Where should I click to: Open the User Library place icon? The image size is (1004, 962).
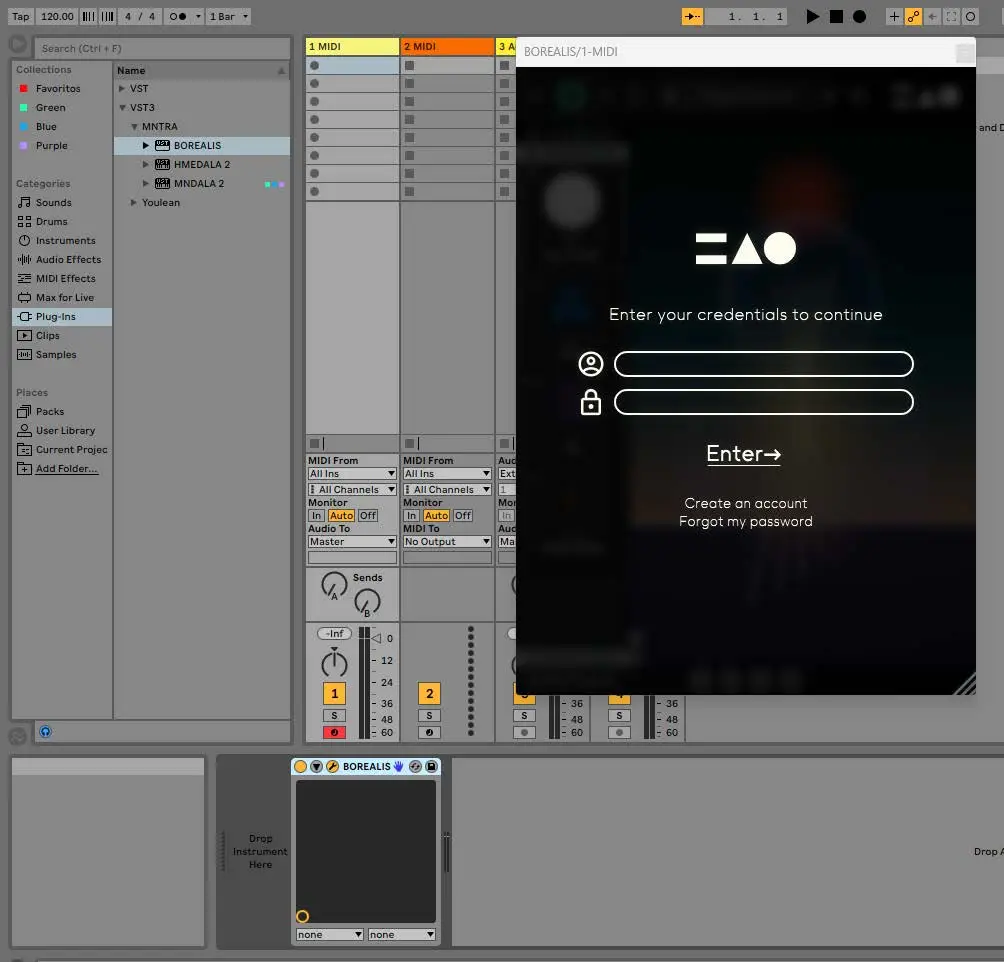coord(24,430)
